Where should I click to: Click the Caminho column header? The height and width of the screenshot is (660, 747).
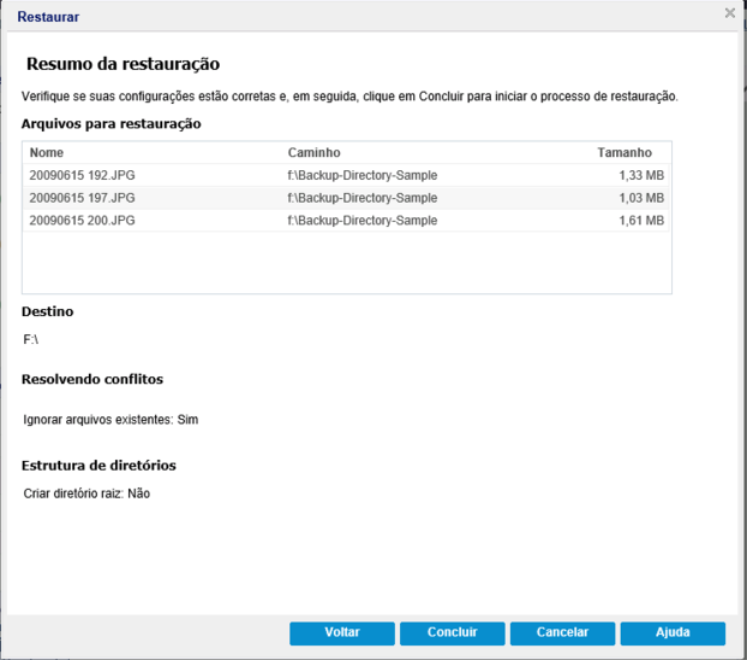[314, 153]
